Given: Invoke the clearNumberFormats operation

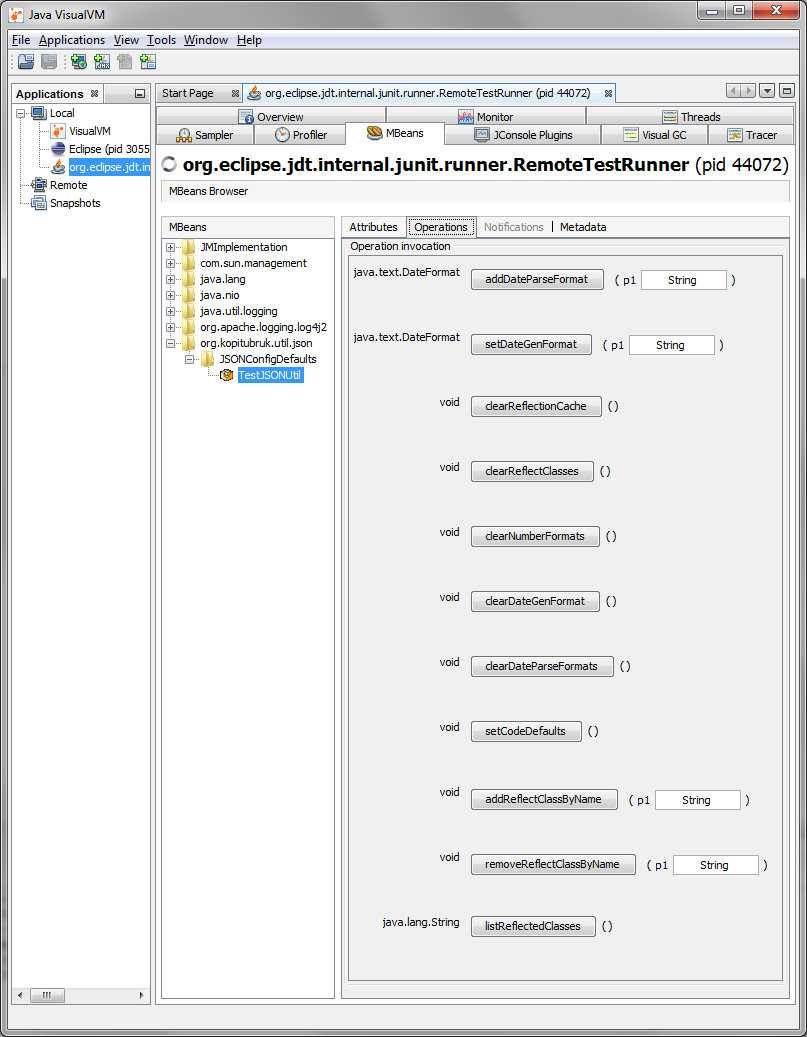Looking at the screenshot, I should tap(535, 536).
